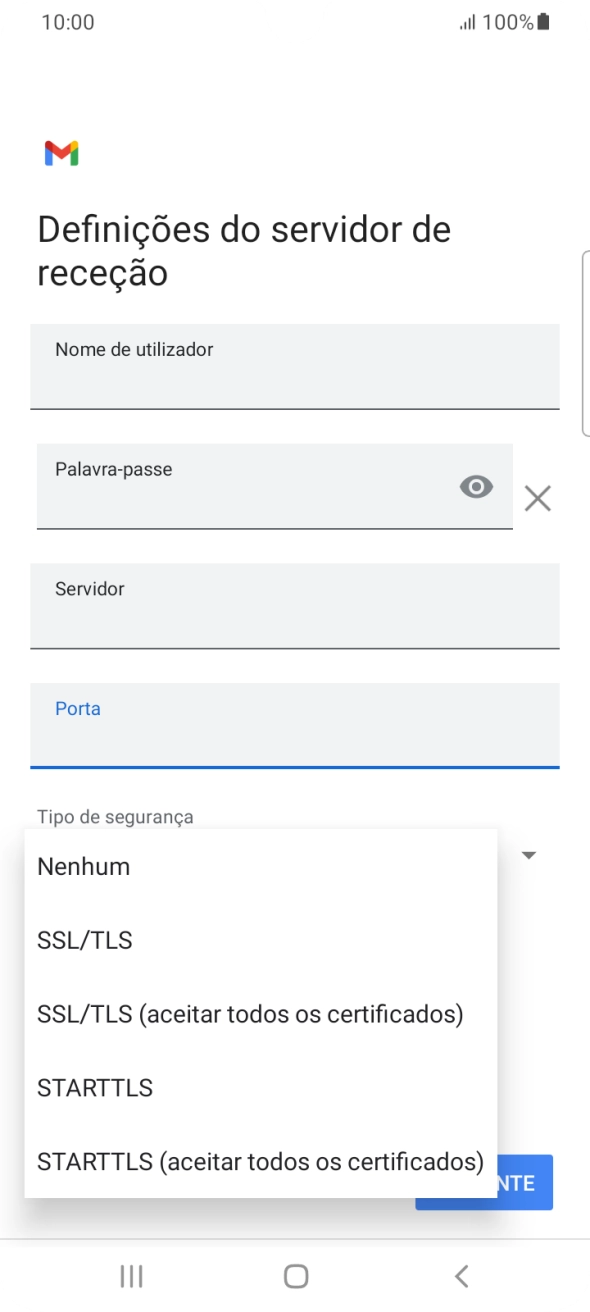590x1312 pixels.
Task: Click the Gmail logo icon
Action: click(62, 153)
